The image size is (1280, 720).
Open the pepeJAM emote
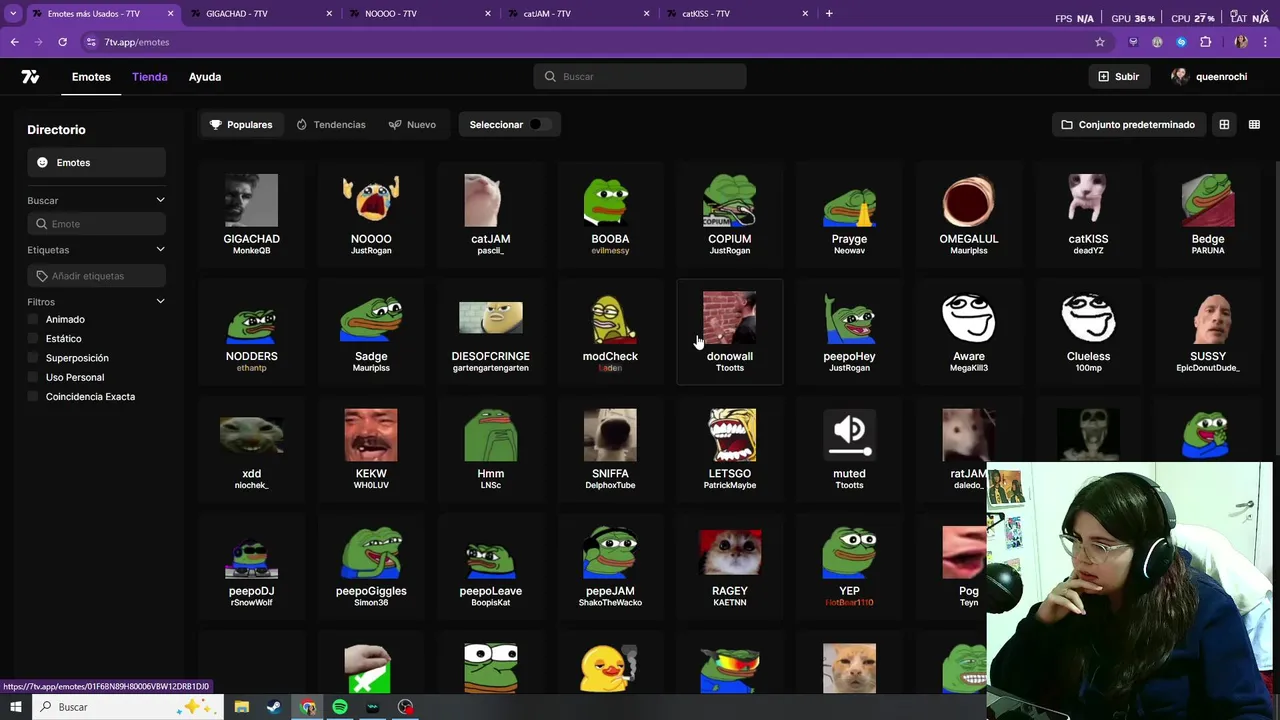click(610, 567)
